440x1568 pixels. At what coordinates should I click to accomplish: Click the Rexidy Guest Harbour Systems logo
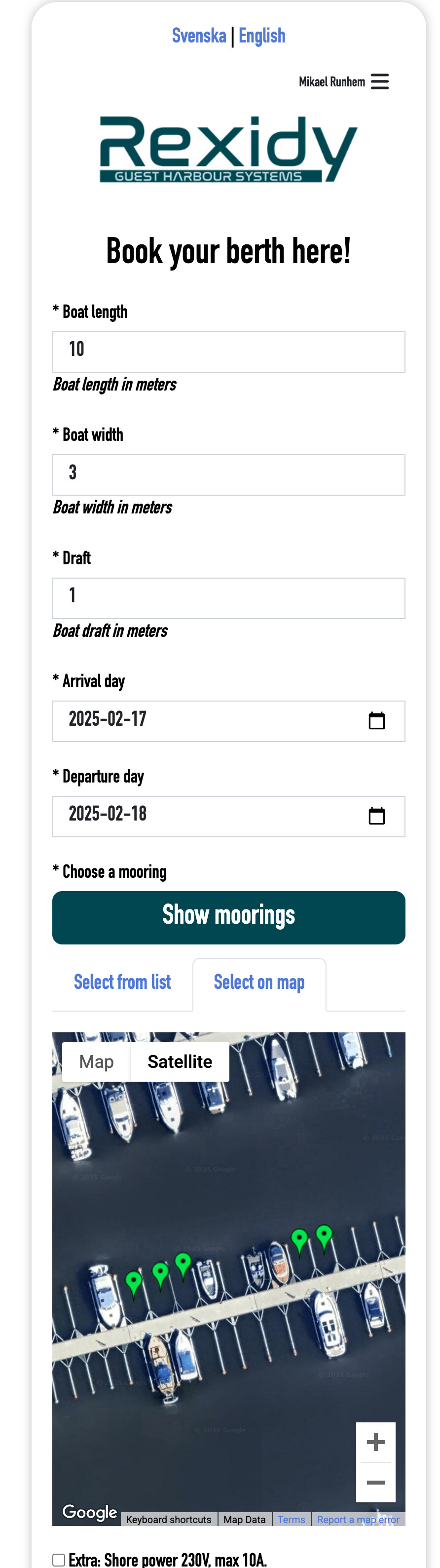(228, 149)
